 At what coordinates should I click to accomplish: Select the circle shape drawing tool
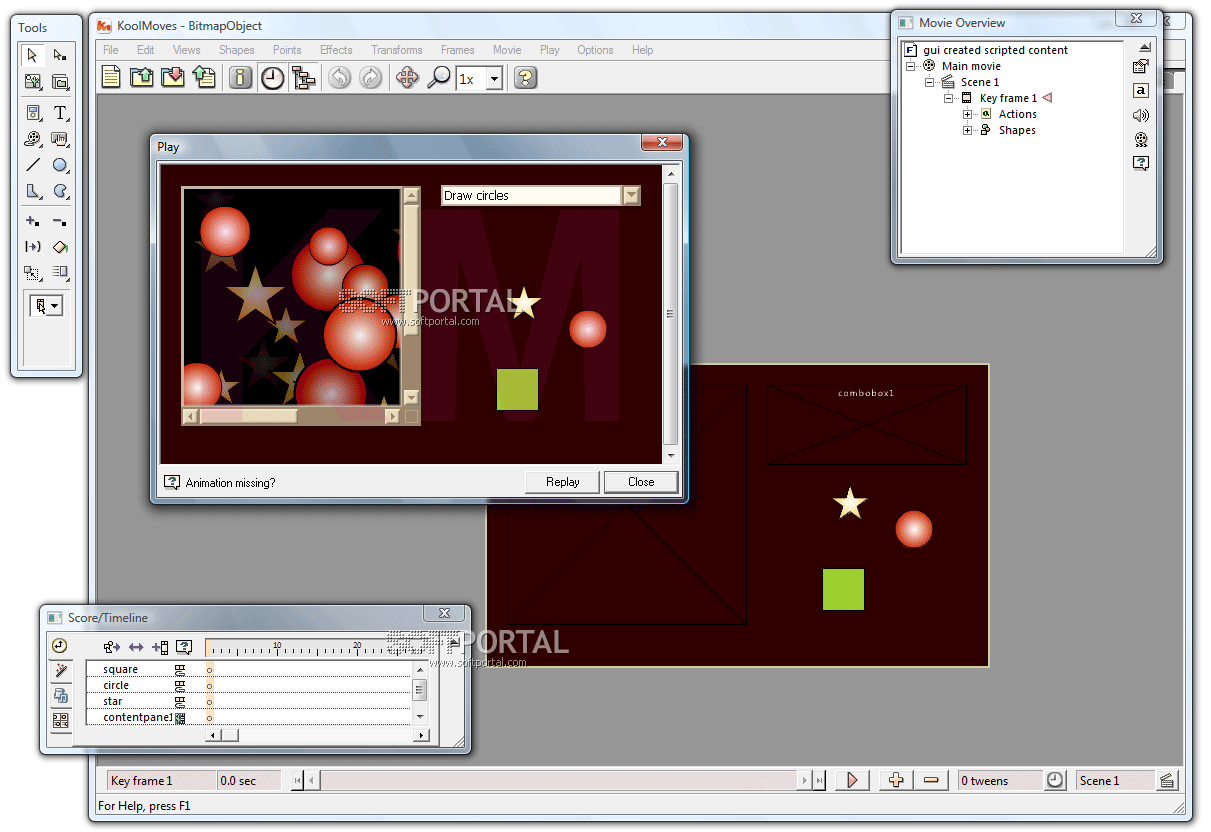(x=60, y=165)
